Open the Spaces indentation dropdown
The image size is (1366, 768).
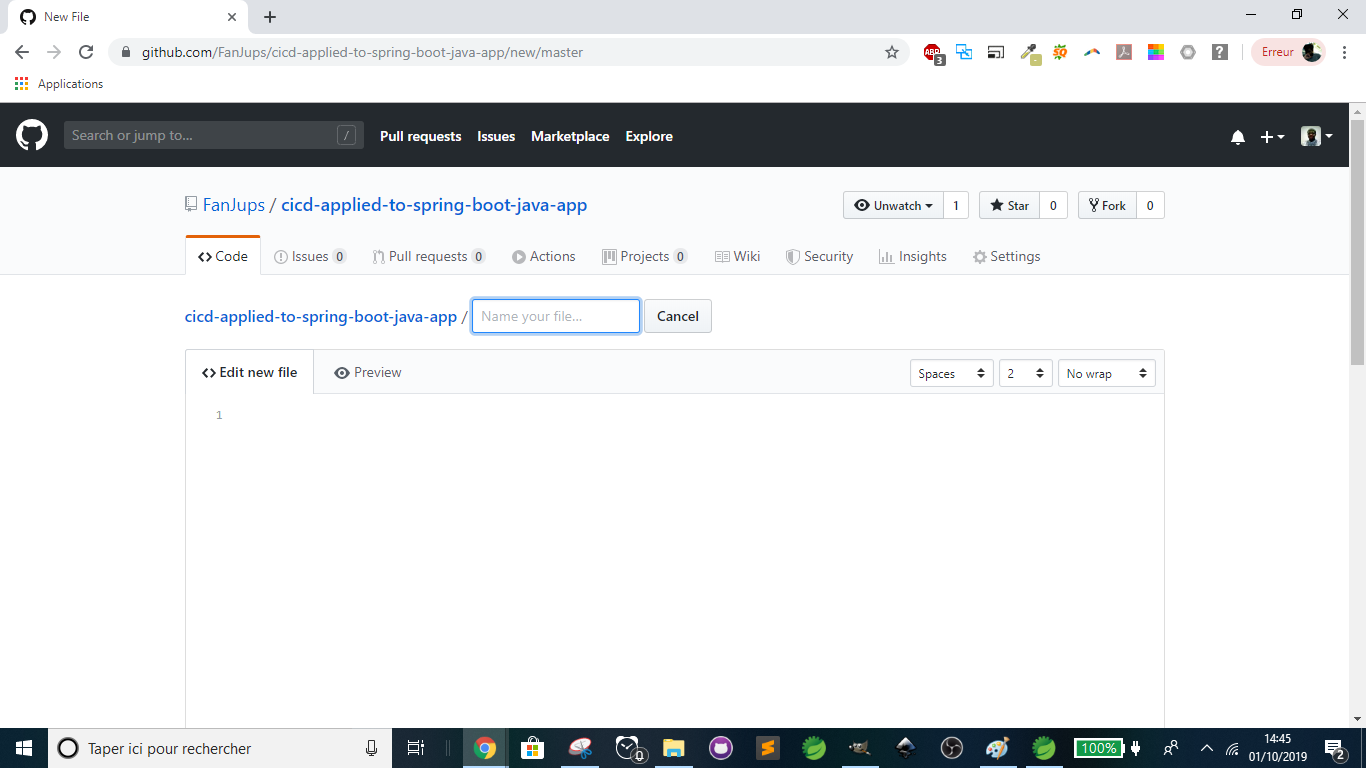[951, 372]
